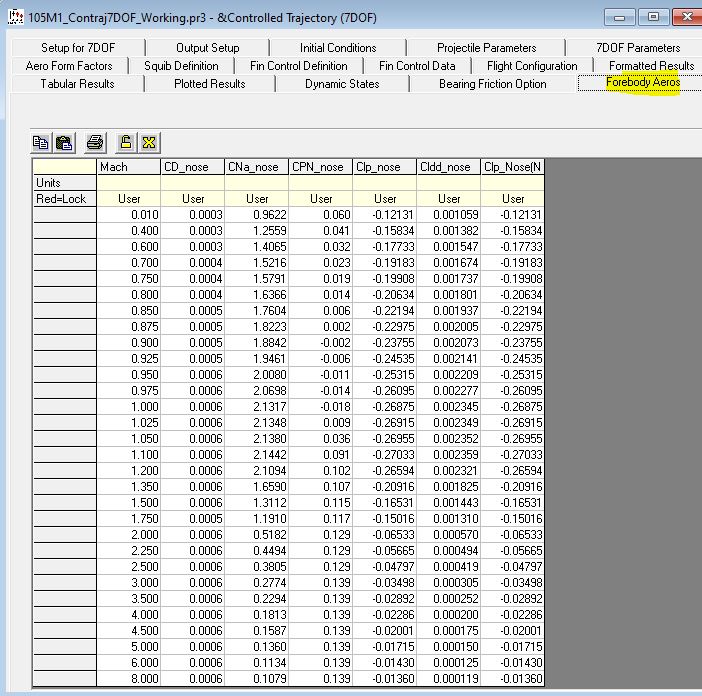Click the CNa_nose column header
702x696 pixels.
click(256, 167)
